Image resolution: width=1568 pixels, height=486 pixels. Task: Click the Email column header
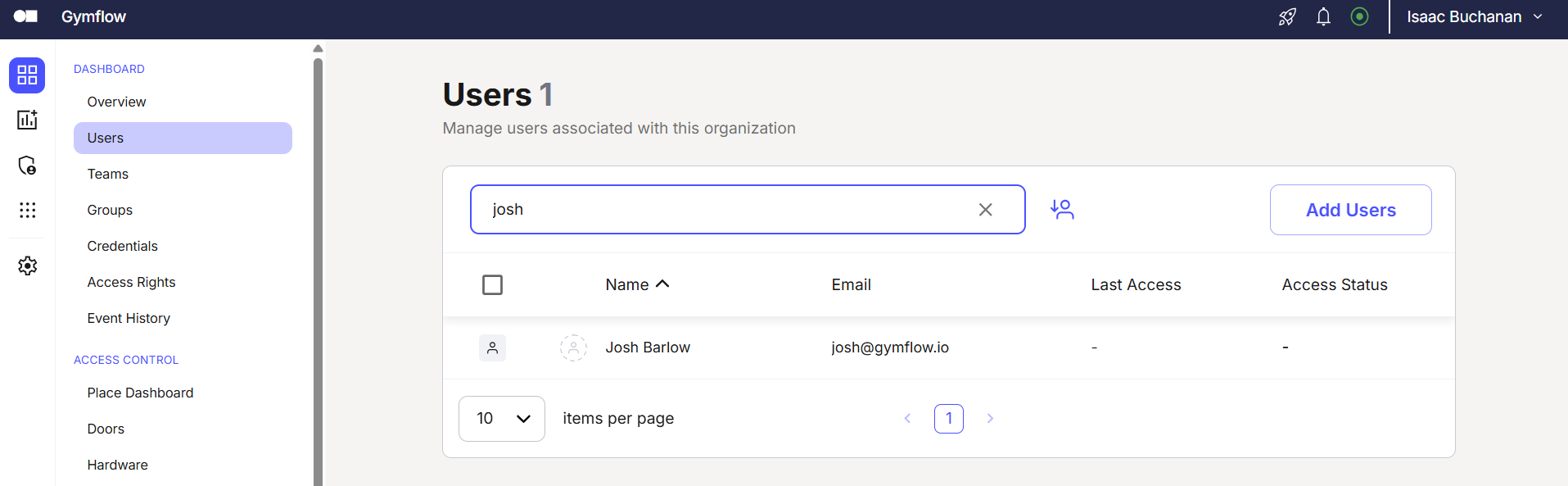tap(851, 284)
